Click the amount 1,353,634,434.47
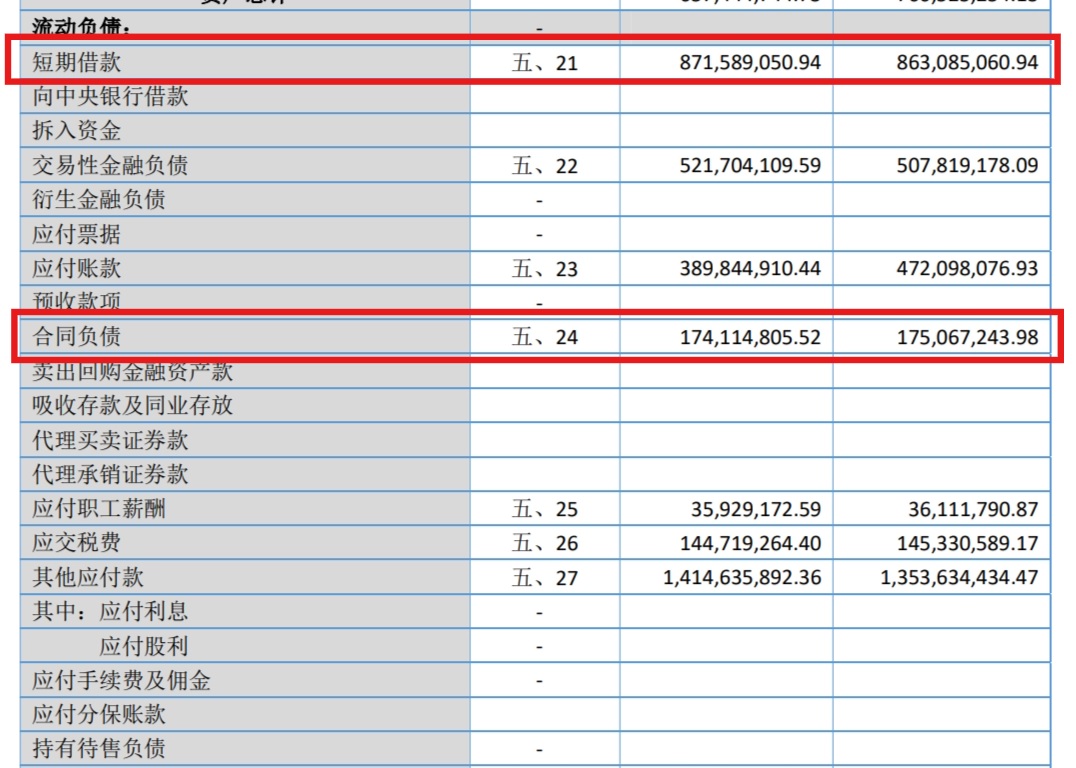Image resolution: width=1076 pixels, height=768 pixels. tap(959, 577)
